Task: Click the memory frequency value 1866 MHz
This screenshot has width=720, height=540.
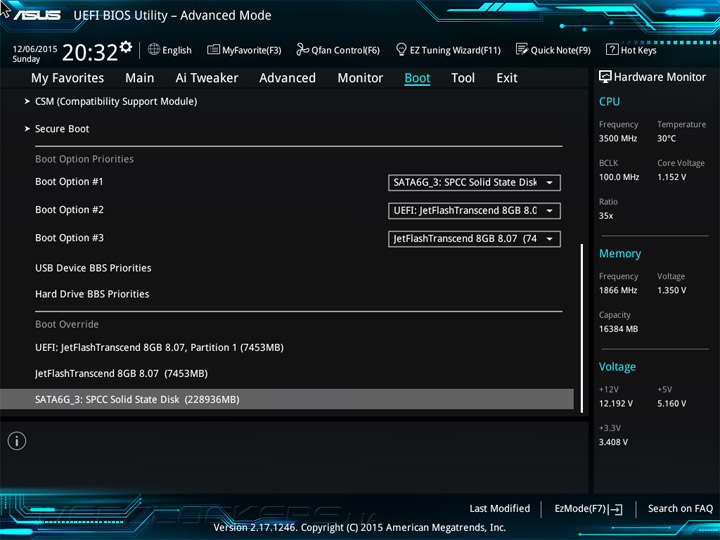Action: tap(618, 290)
